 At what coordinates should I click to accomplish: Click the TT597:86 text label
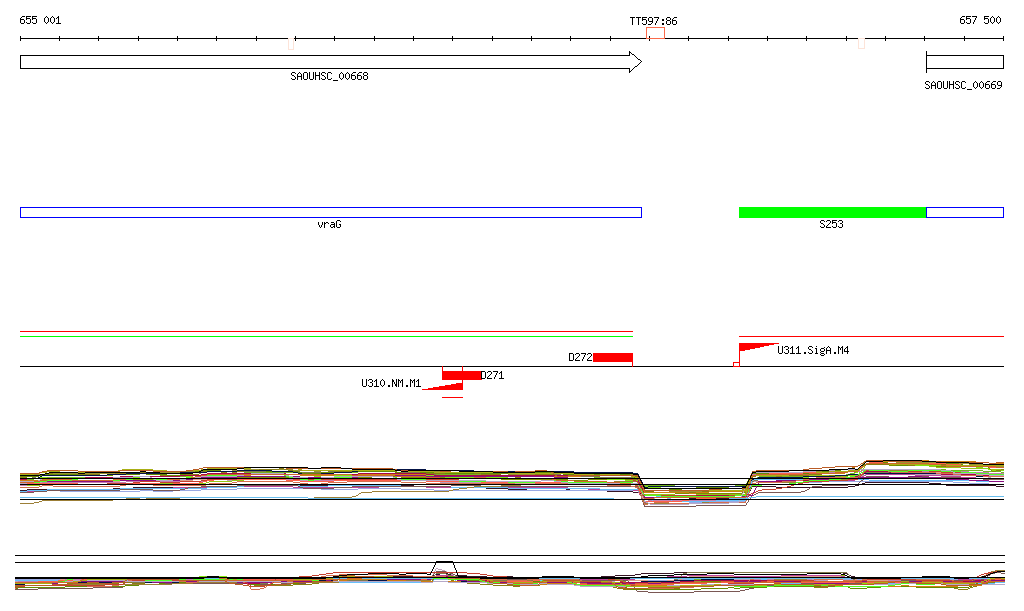653,21
